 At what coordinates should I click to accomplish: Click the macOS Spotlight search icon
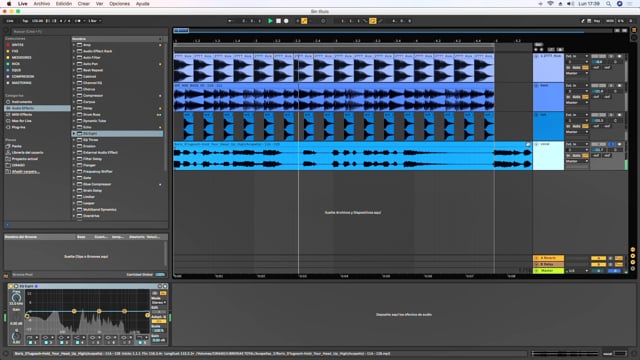point(608,4)
